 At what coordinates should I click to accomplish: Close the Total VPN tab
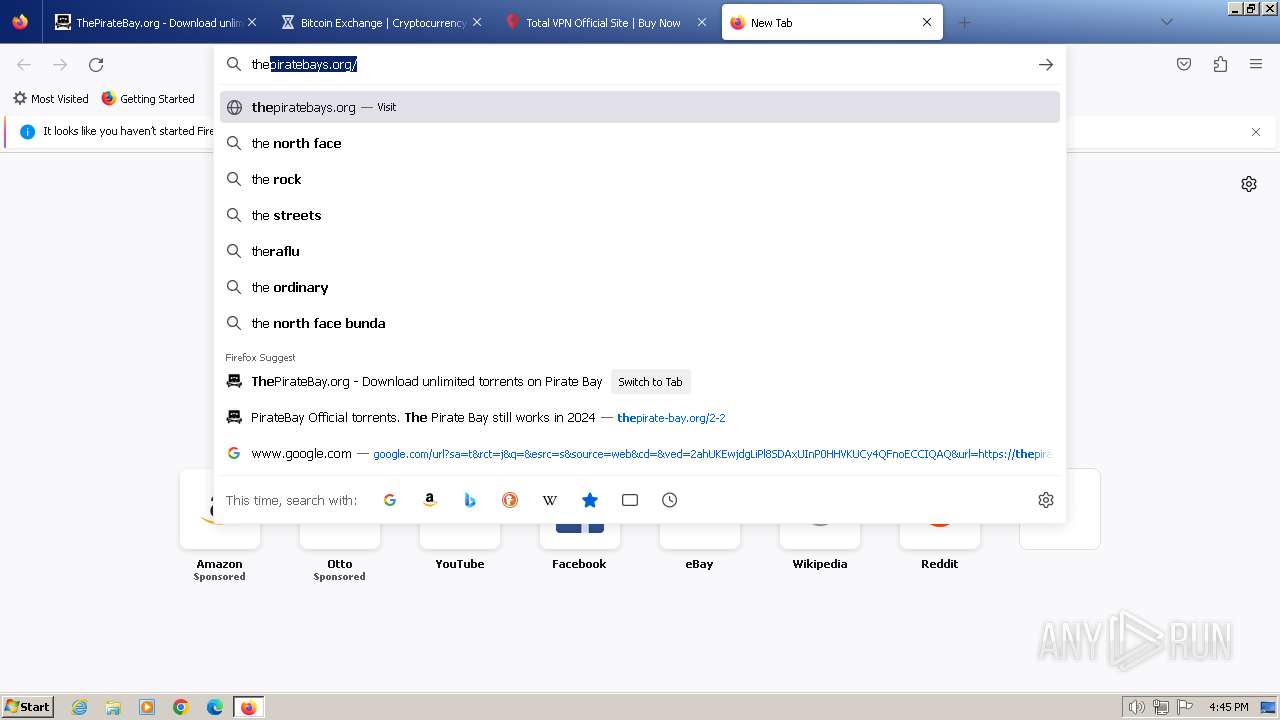tap(702, 22)
